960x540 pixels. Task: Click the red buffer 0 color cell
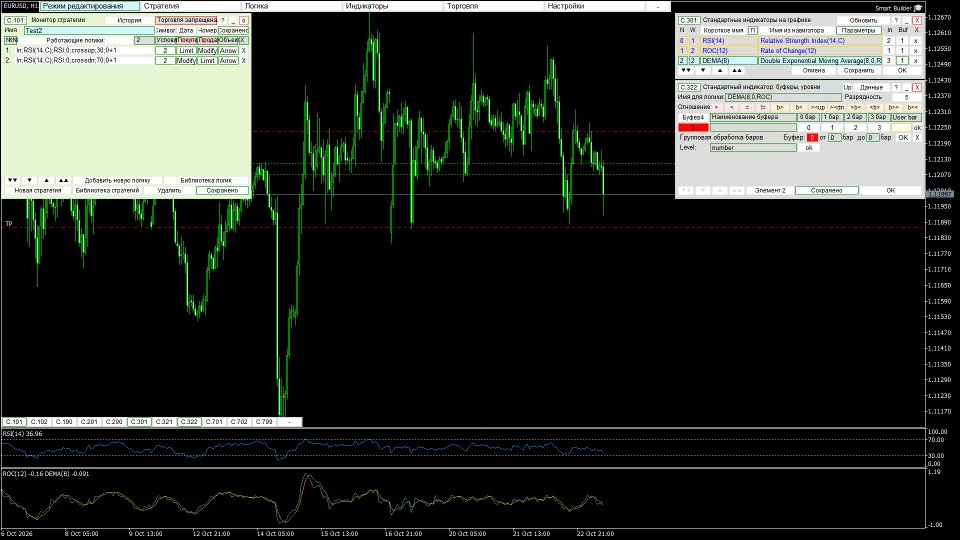pyautogui.click(x=693, y=127)
